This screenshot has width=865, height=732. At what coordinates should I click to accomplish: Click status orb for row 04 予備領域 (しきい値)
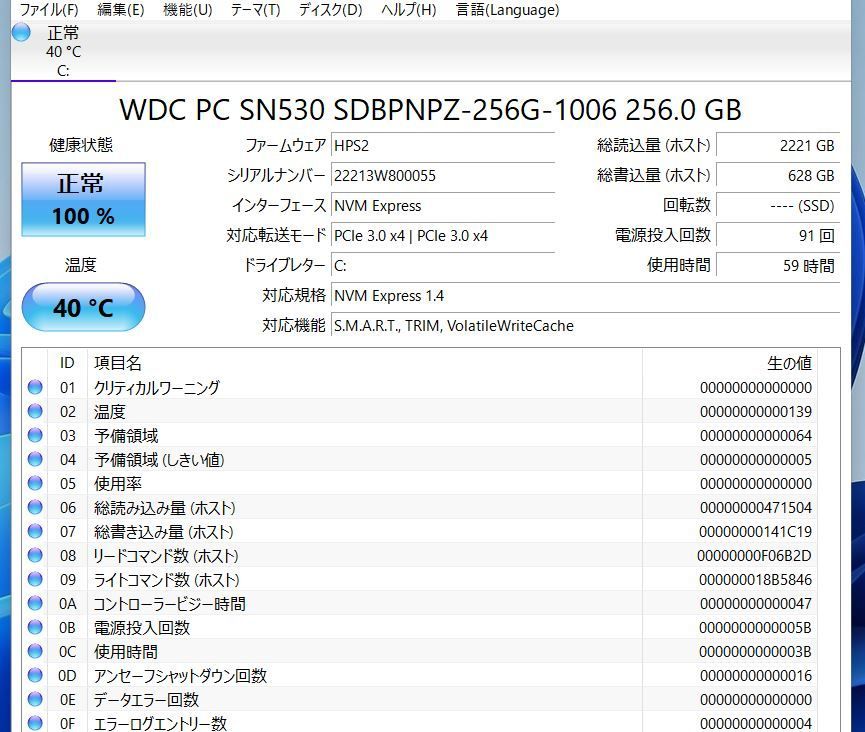[35, 459]
